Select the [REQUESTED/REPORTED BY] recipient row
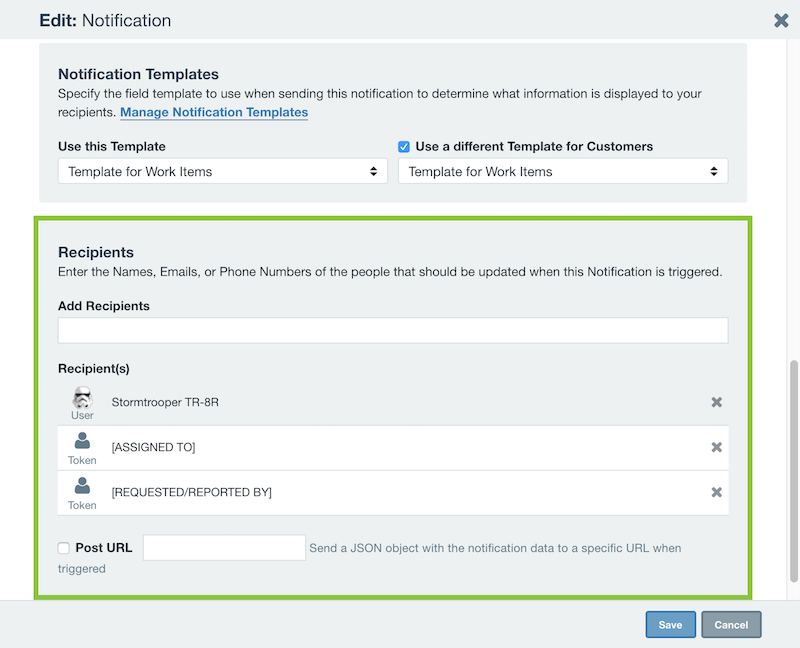The width and height of the screenshot is (800, 648). click(x=393, y=492)
